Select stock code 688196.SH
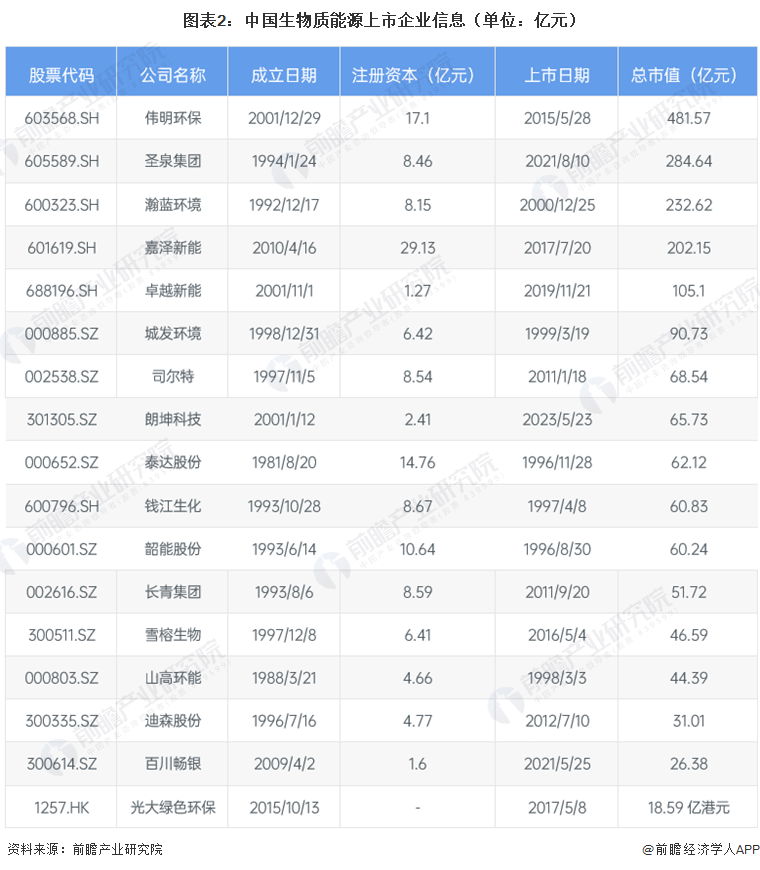The height and width of the screenshot is (870, 760). (62, 290)
